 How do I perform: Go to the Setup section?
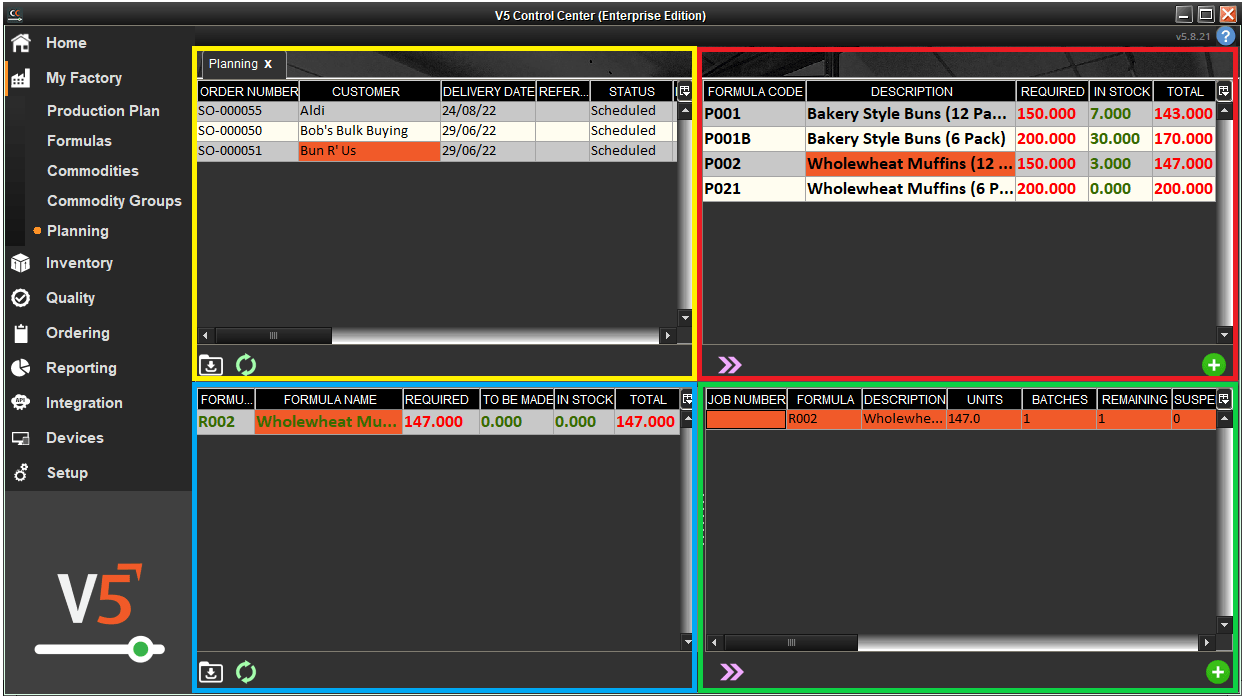65,472
